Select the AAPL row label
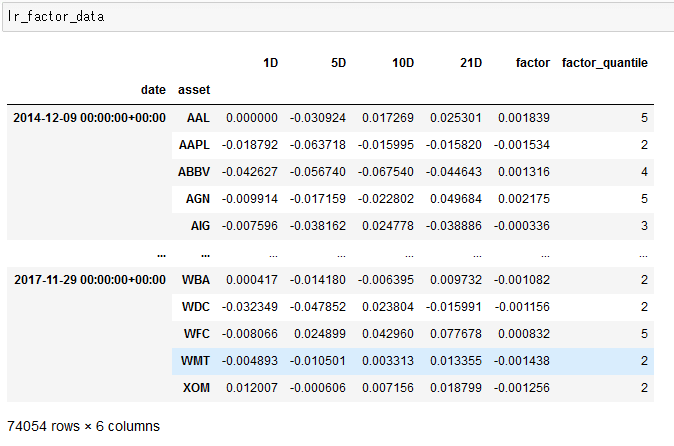 [194, 145]
